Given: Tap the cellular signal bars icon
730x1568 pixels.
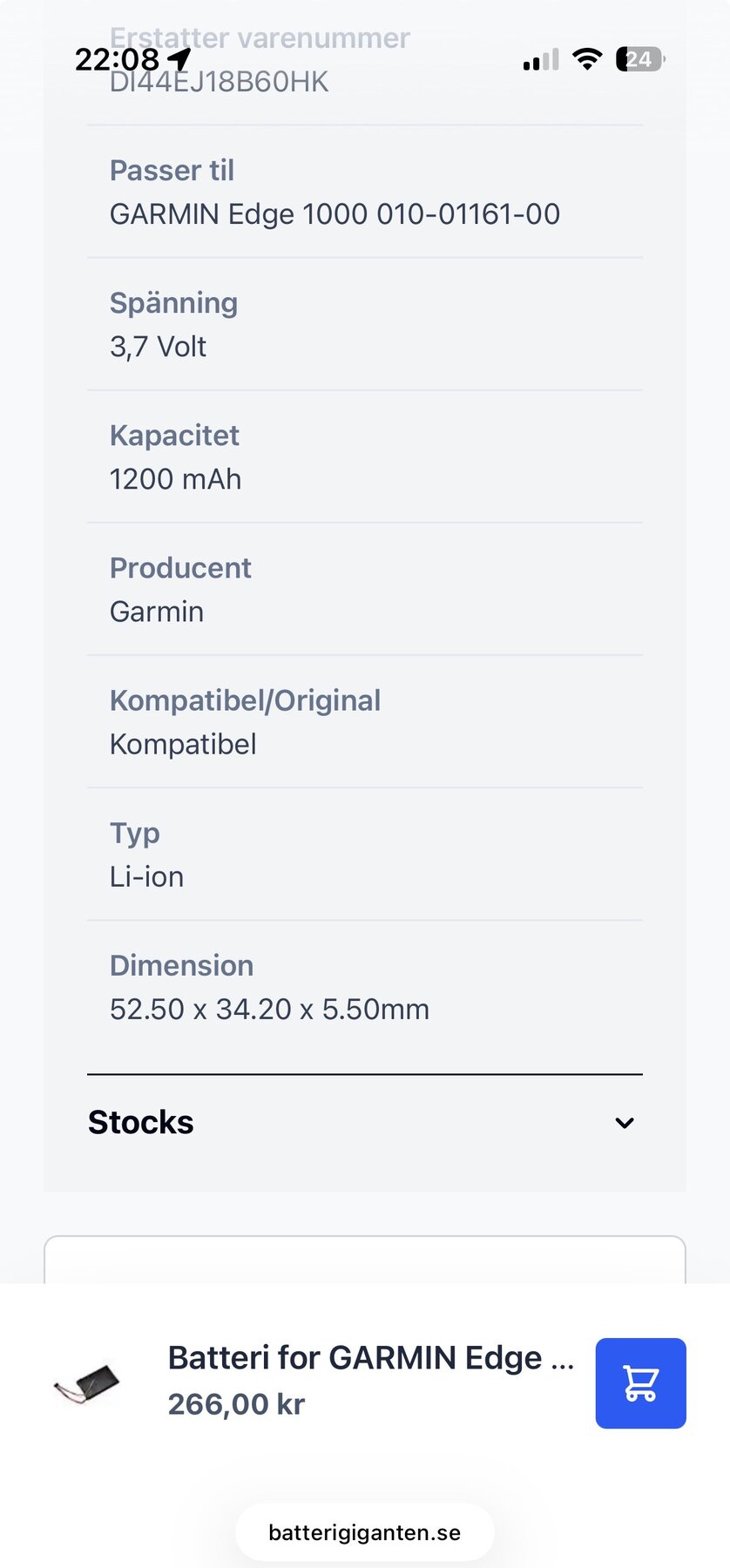Looking at the screenshot, I should (540, 60).
